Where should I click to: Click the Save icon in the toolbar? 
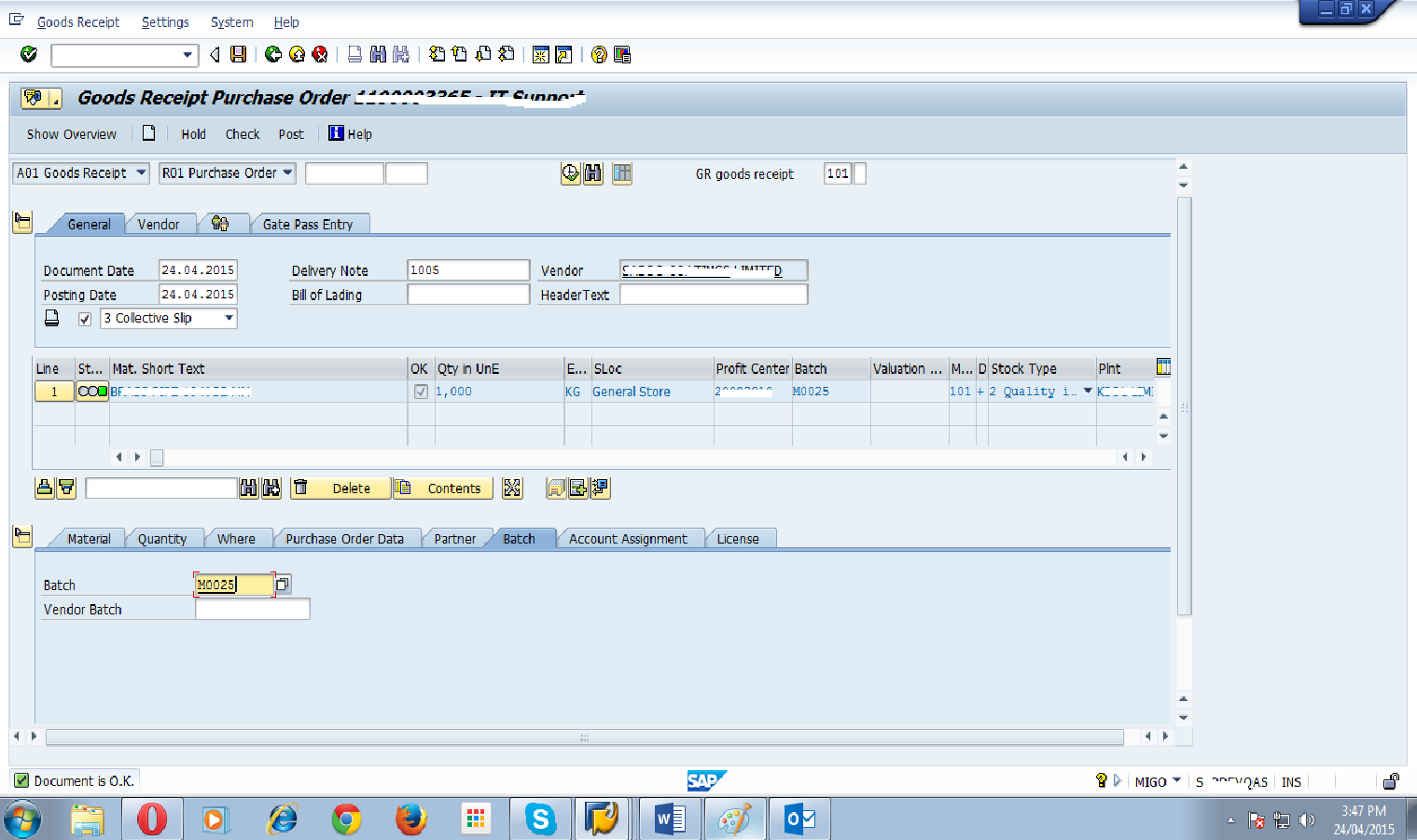pos(238,54)
